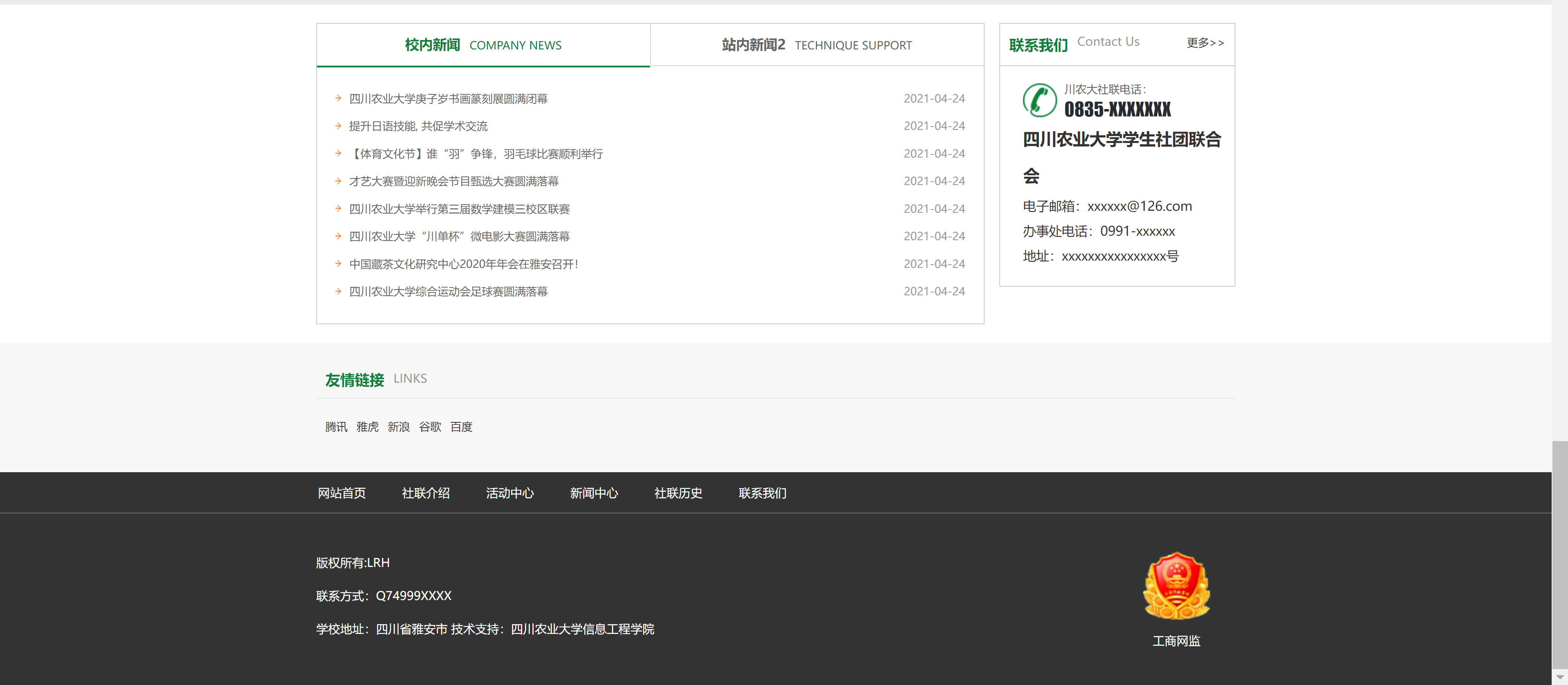The image size is (1568, 685).
Task: Open news 才艺大赛暨迎新晚会节目甄选大赛圆满落幕
Action: 453,181
